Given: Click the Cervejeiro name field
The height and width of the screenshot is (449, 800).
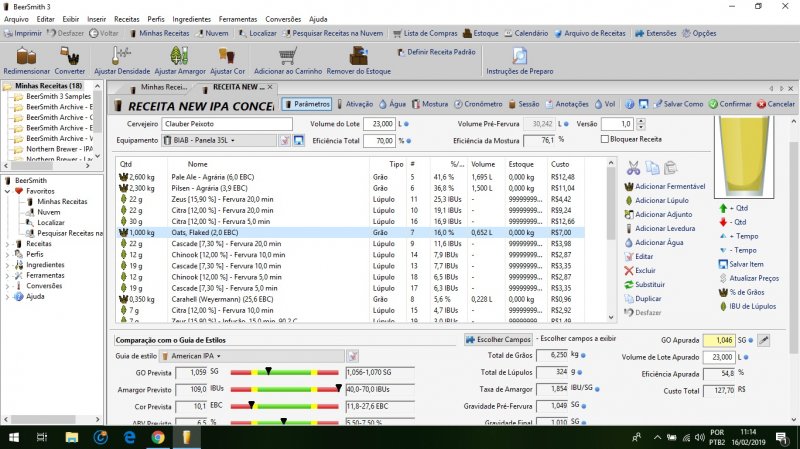Looking at the screenshot, I should [x=227, y=124].
